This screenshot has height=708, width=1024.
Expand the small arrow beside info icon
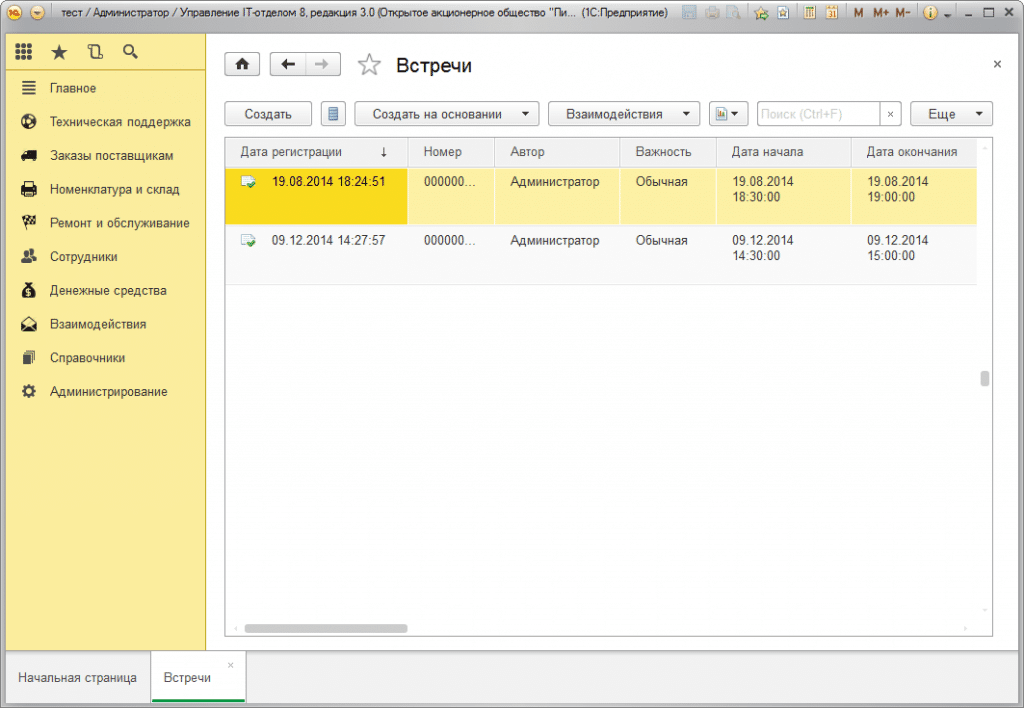pos(947,15)
